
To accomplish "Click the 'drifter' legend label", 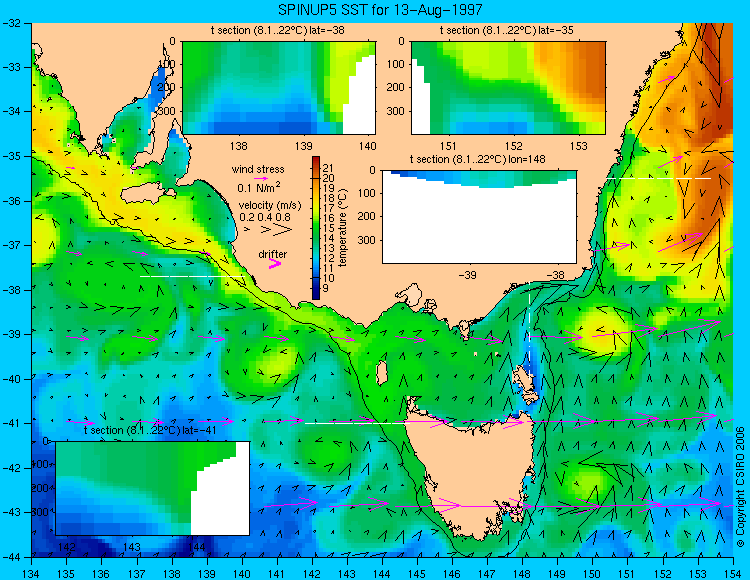I will tap(273, 254).
